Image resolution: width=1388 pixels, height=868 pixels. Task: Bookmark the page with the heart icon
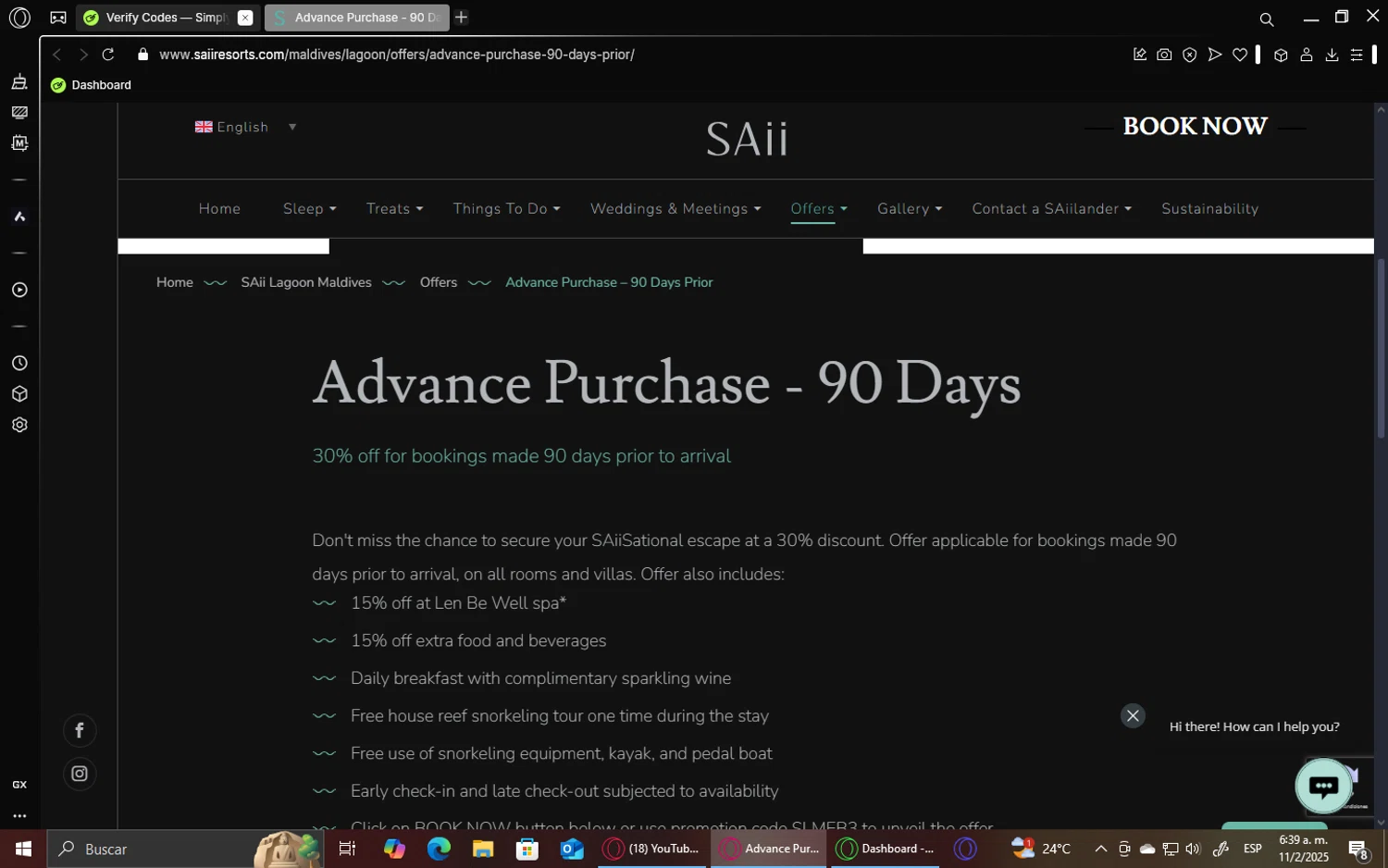(1240, 55)
